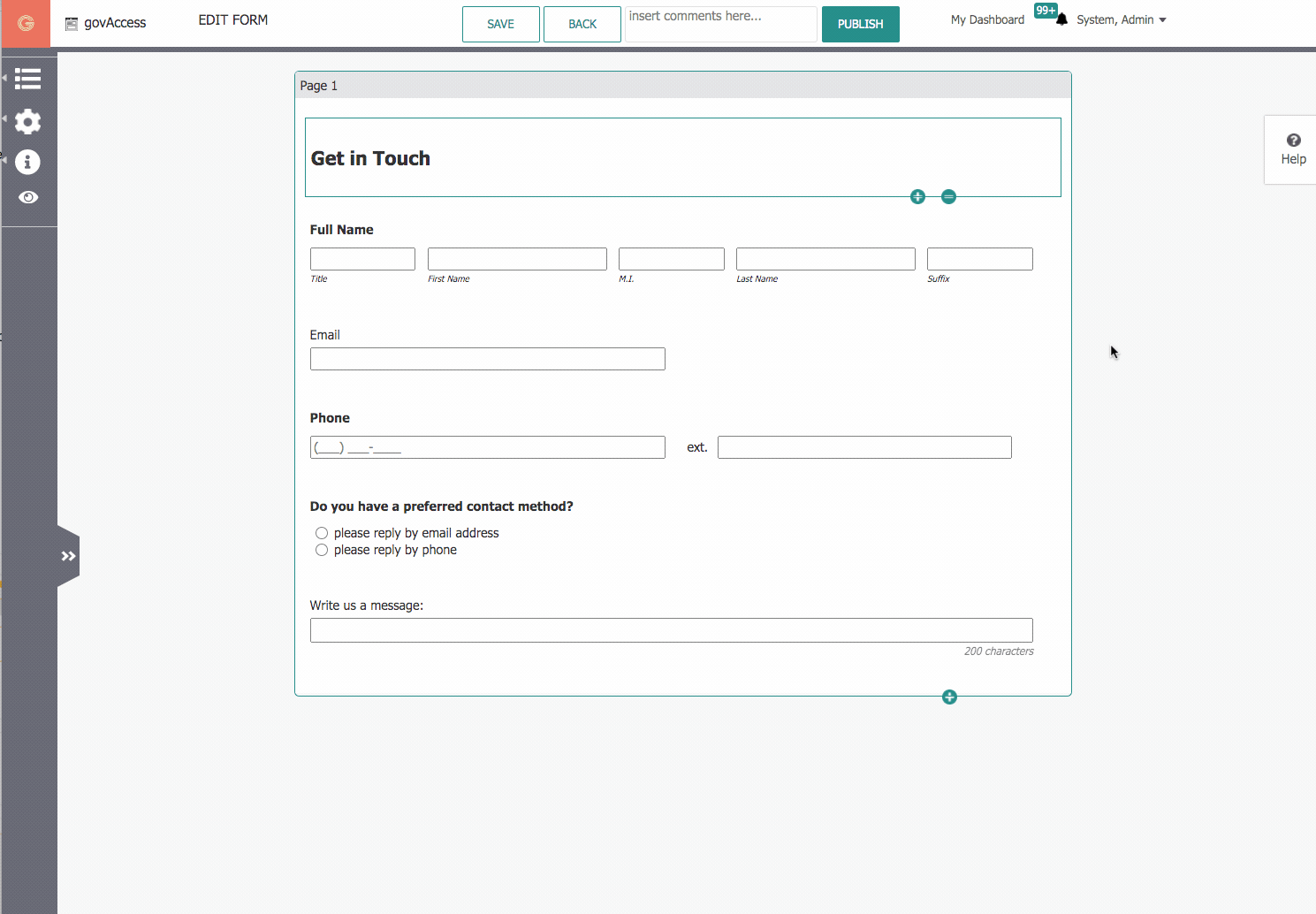The width and height of the screenshot is (1316, 914).
Task: Open the Help question mark panel
Action: 1293,149
